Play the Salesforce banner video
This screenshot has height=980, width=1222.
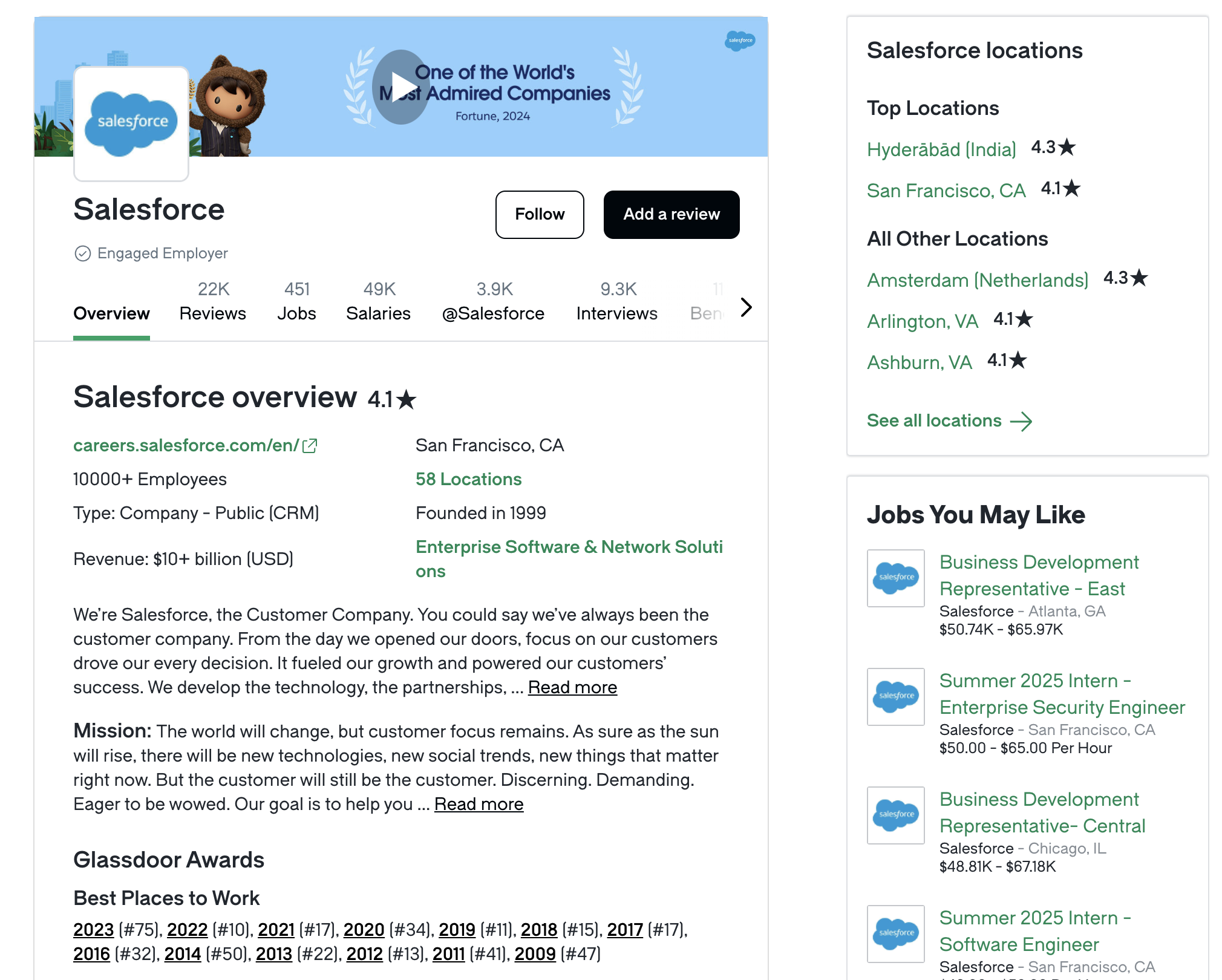(x=400, y=87)
